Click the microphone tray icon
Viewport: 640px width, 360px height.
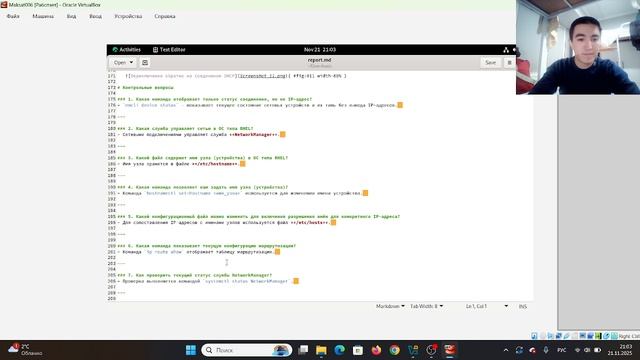point(546,350)
